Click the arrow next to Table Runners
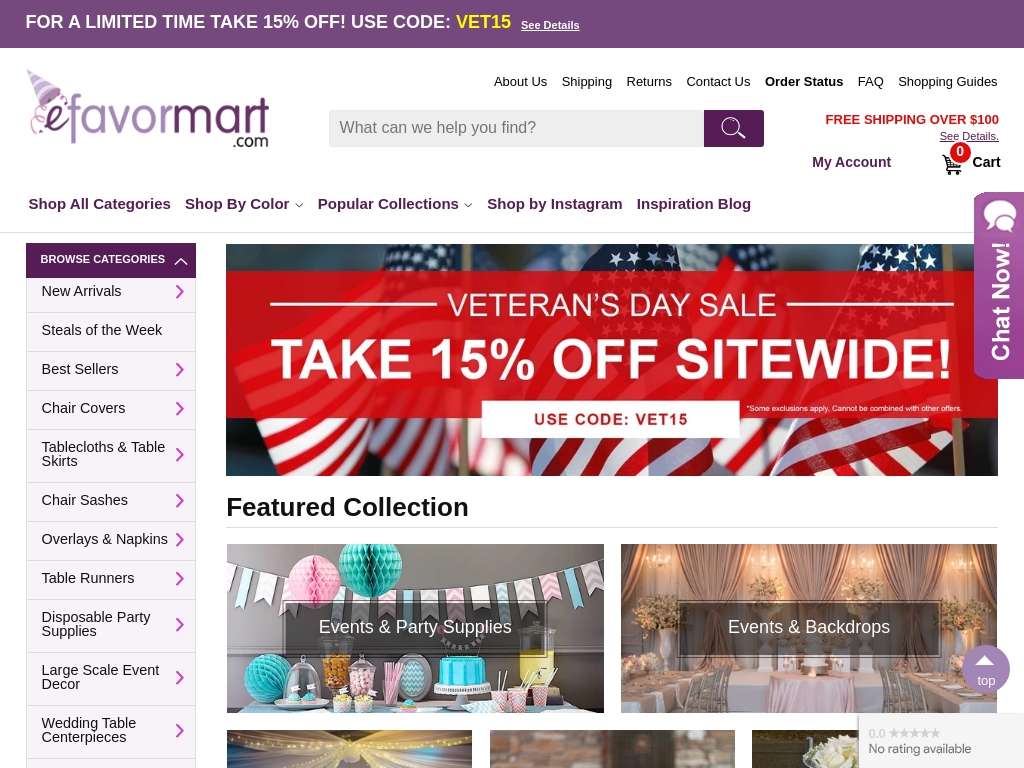 click(180, 579)
